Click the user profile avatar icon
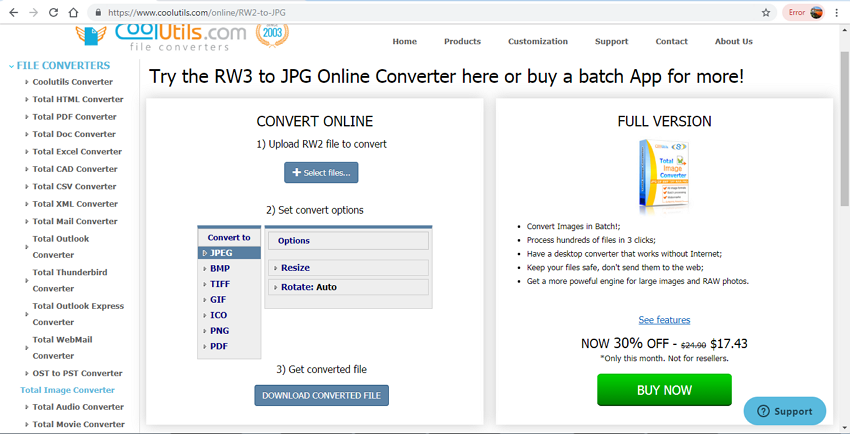This screenshot has width=850, height=434. (x=817, y=13)
